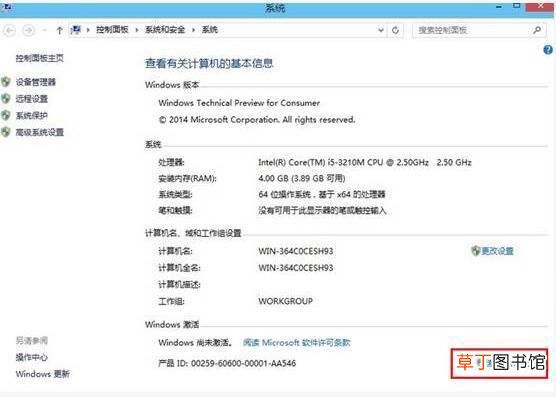Click shield icon beside 高级系统设置
556x397 pixels.
[x=6, y=132]
